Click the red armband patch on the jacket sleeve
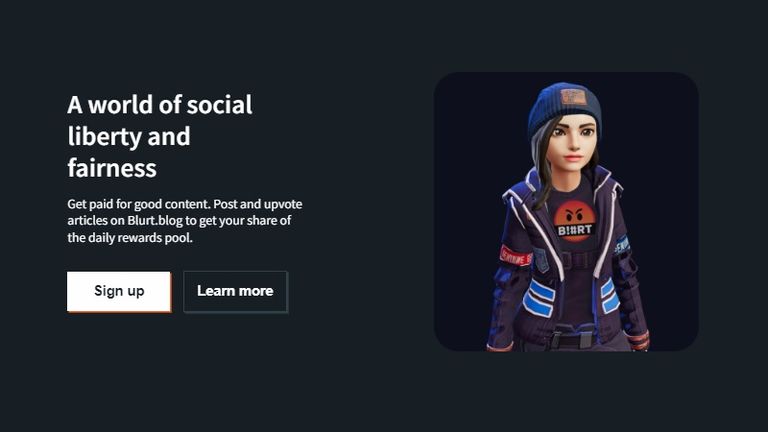The image size is (768, 432). click(x=516, y=256)
